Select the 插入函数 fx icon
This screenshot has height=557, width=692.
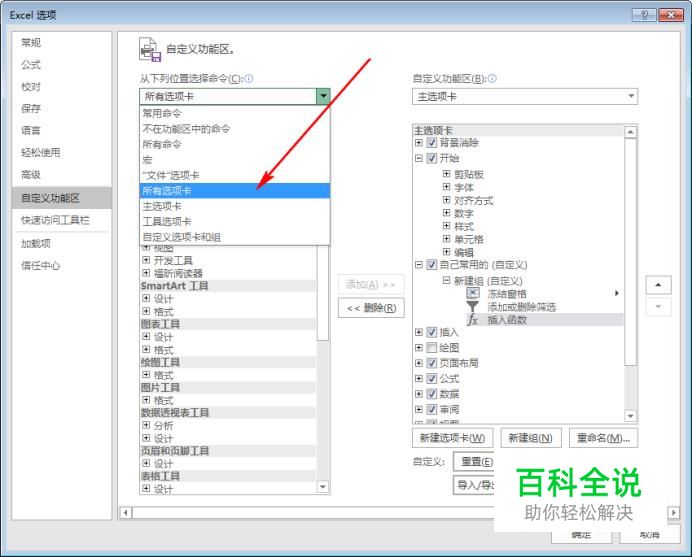[x=473, y=319]
